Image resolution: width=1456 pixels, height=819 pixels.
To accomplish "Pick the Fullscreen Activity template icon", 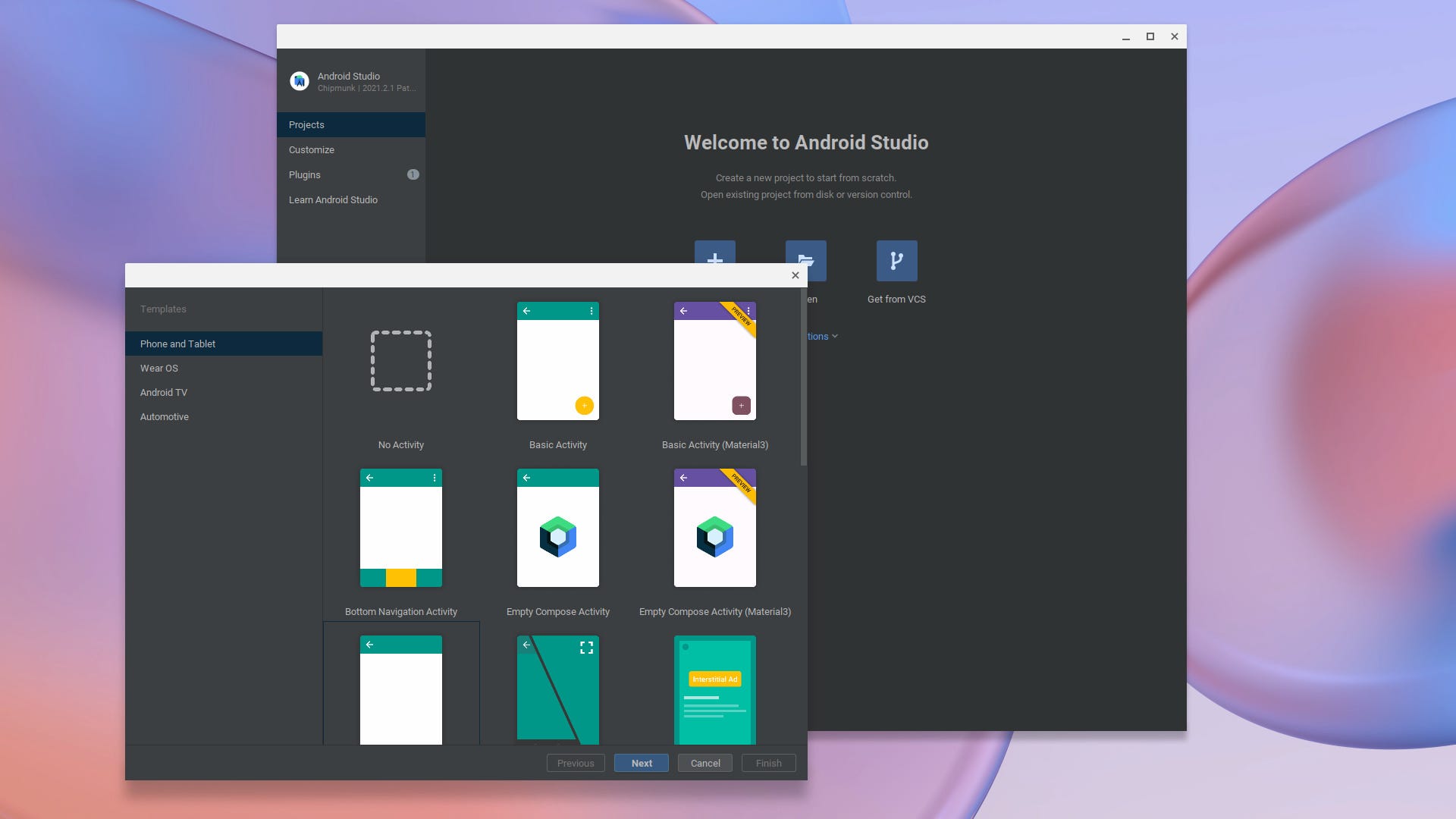I will pos(558,689).
